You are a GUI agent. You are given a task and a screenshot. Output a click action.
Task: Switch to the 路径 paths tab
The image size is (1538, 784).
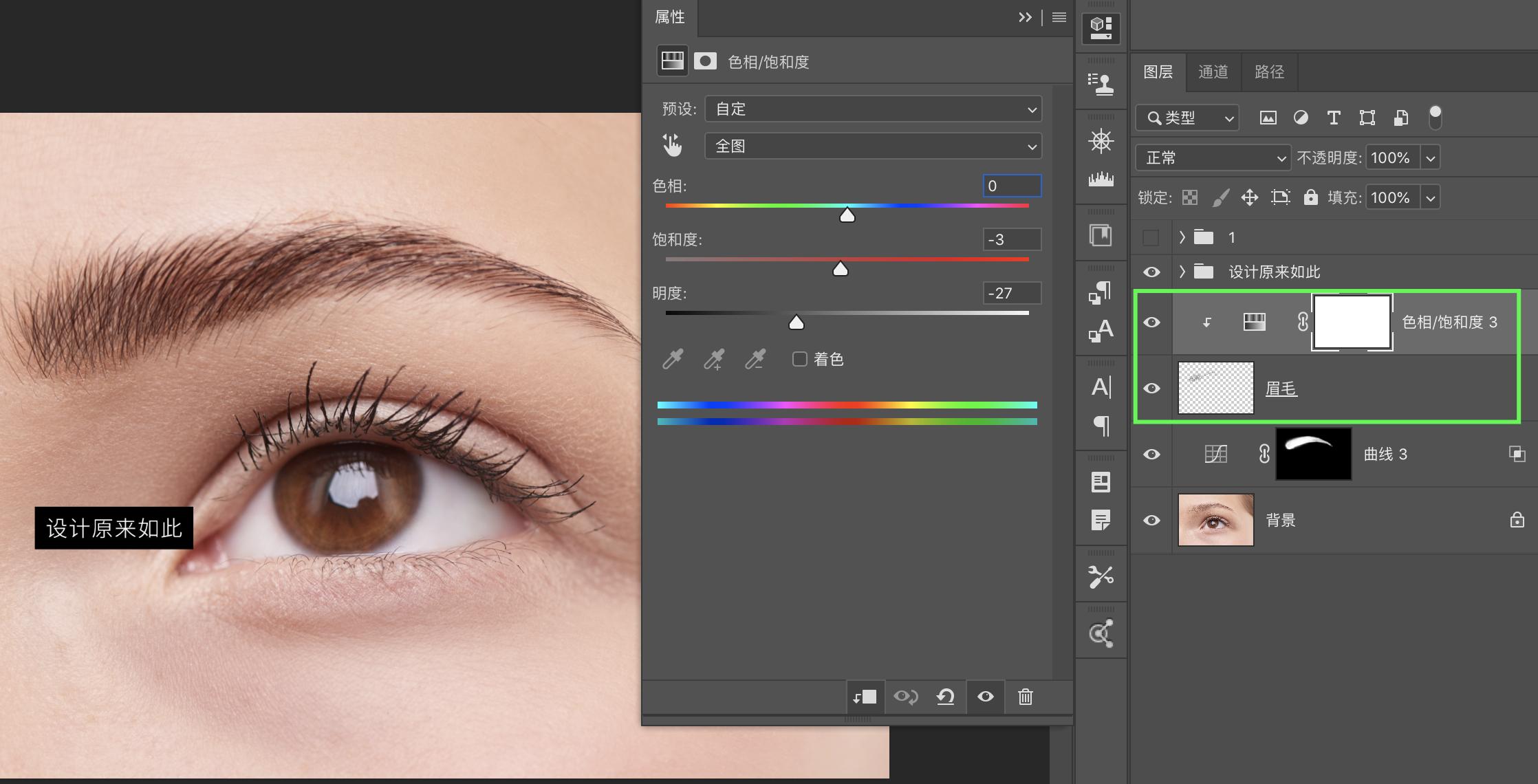point(1269,72)
